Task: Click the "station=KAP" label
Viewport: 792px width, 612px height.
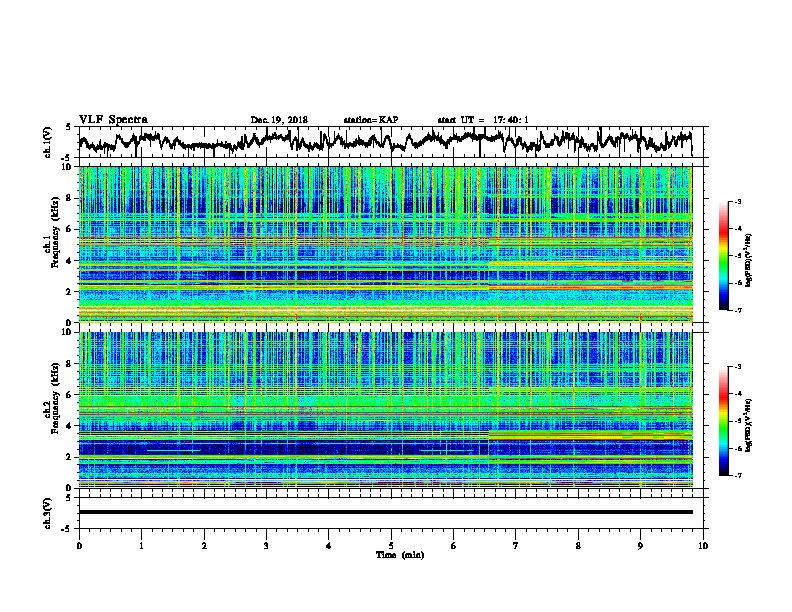Action: (371, 120)
